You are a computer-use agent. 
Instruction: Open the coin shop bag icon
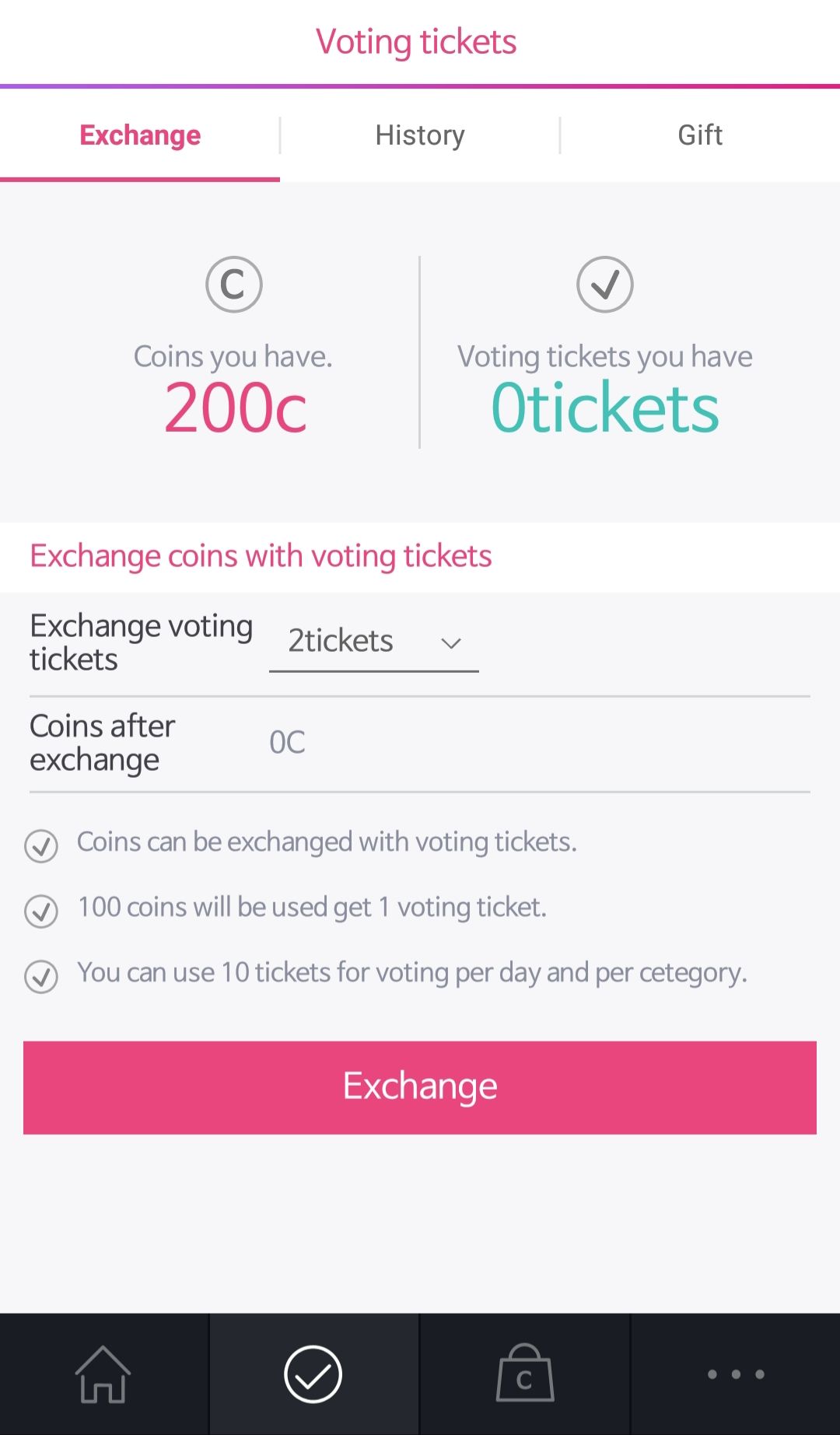pyautogui.click(x=525, y=1374)
